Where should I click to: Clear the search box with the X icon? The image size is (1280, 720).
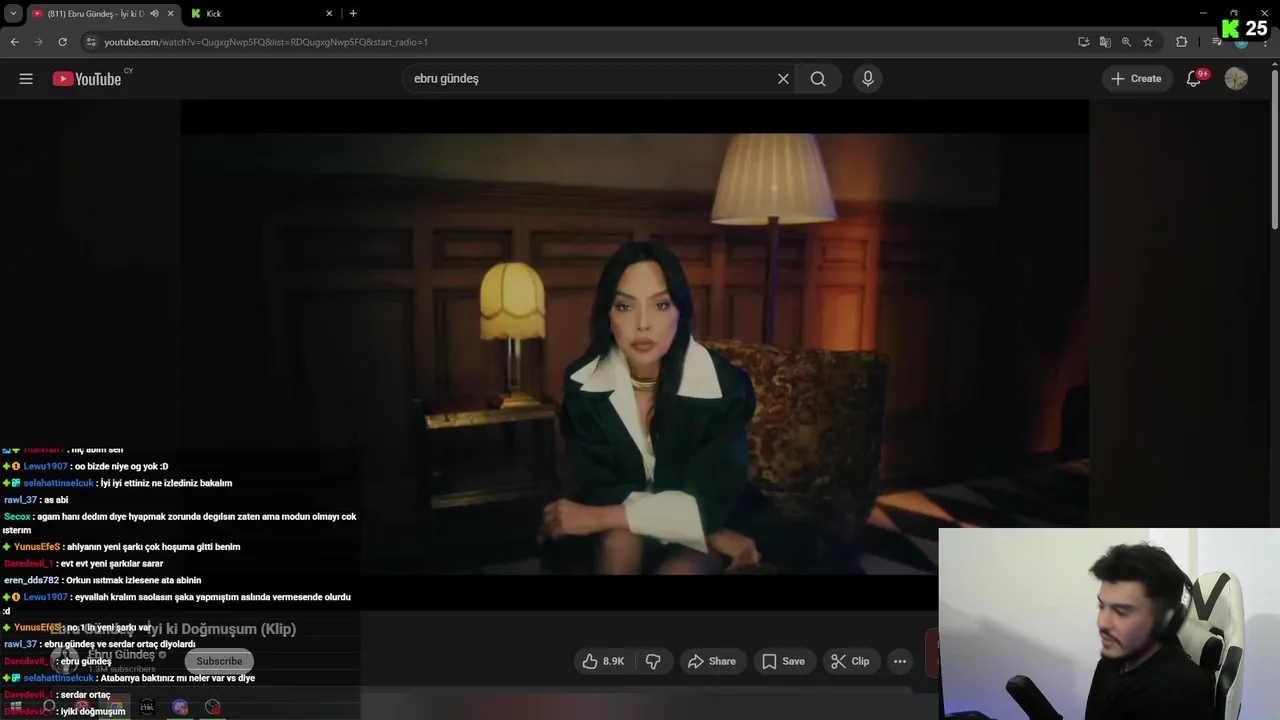(783, 79)
